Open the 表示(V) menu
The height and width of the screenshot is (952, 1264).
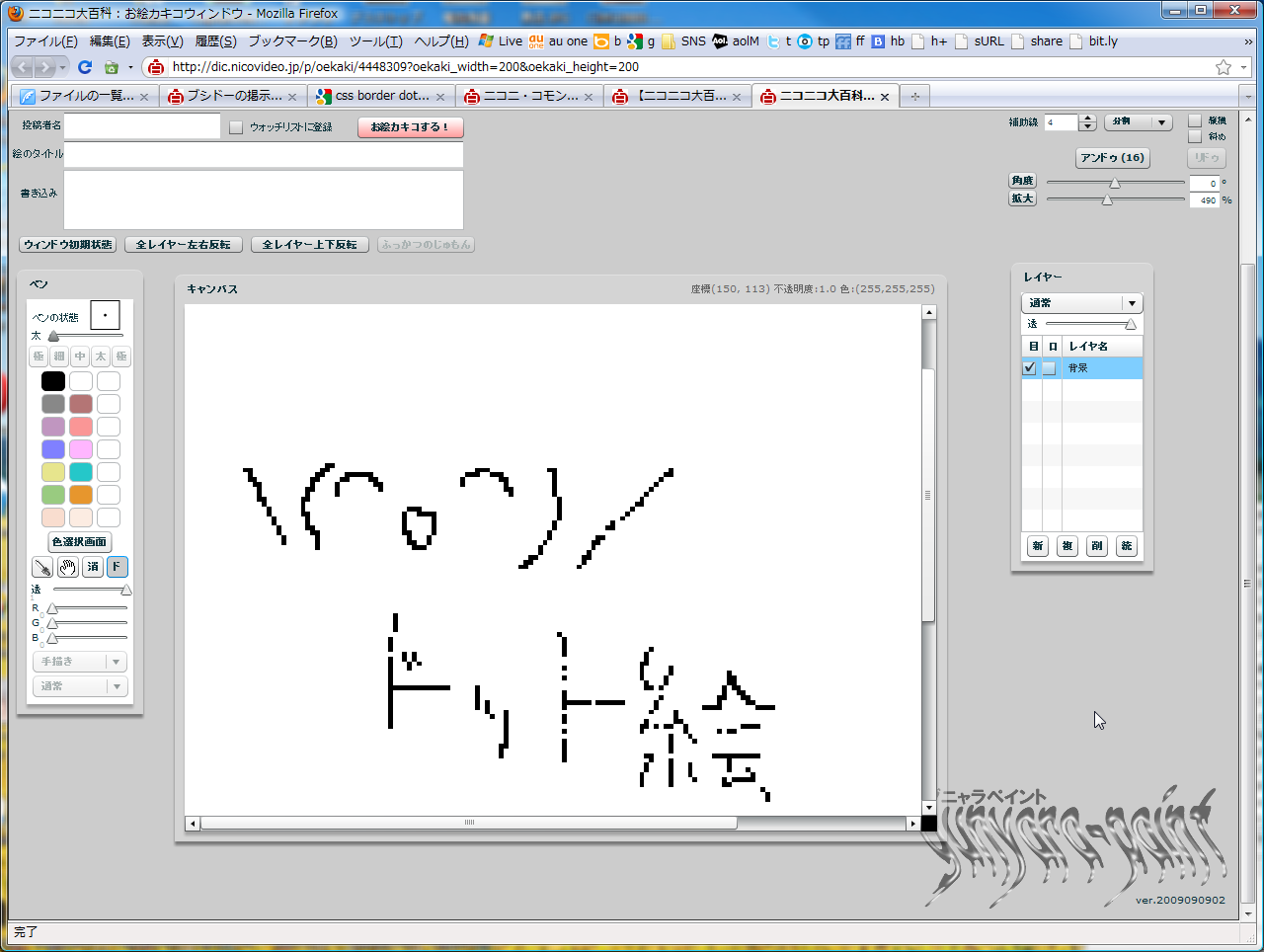(x=162, y=41)
